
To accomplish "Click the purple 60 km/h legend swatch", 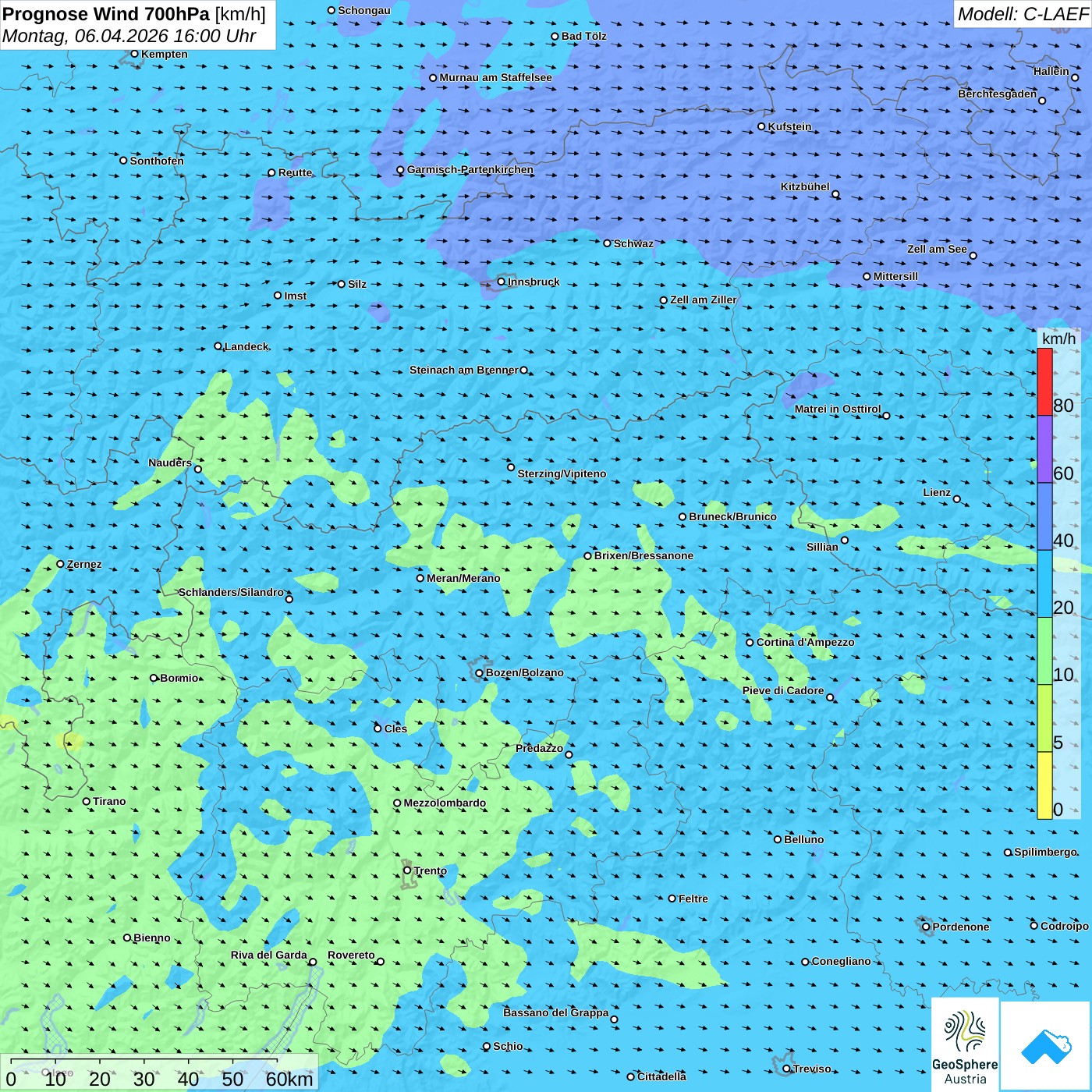I will click(1044, 448).
